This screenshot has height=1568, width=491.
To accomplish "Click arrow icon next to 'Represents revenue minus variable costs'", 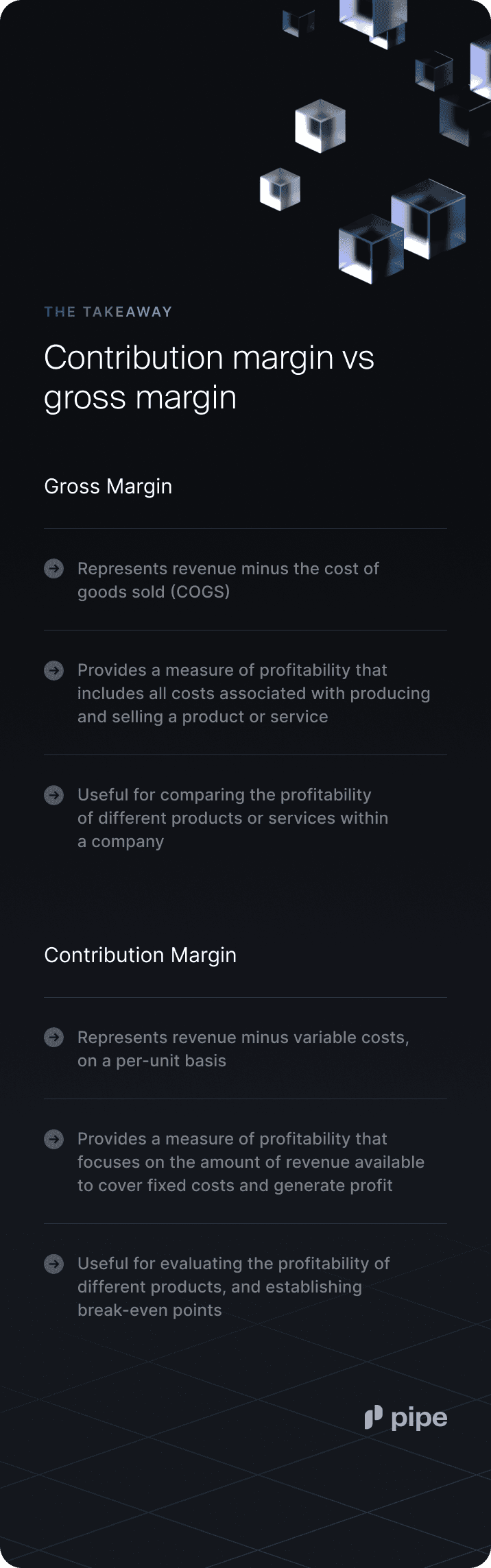I will [x=53, y=1038].
